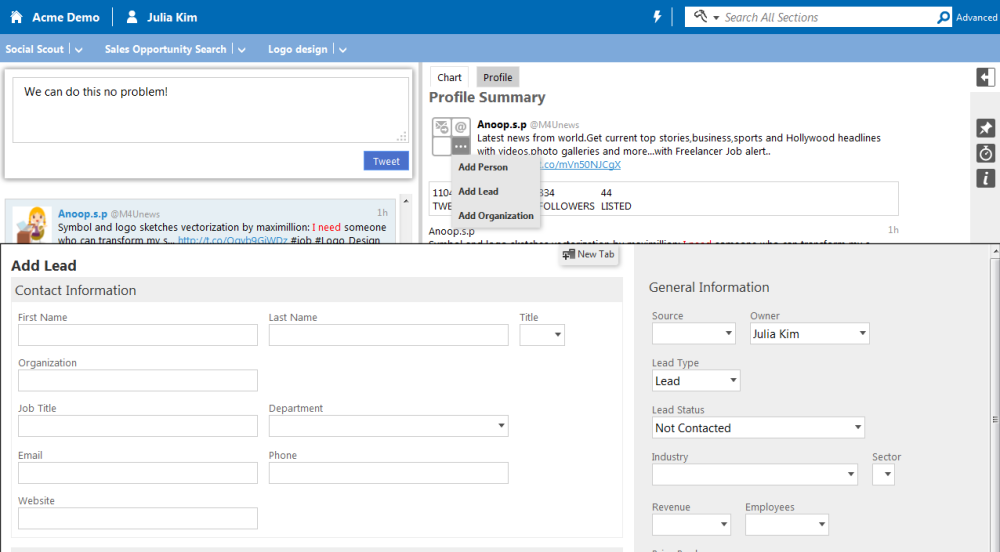
Task: Click Anoop.s.p's avatar image in the tweet feed
Action: 31,224
